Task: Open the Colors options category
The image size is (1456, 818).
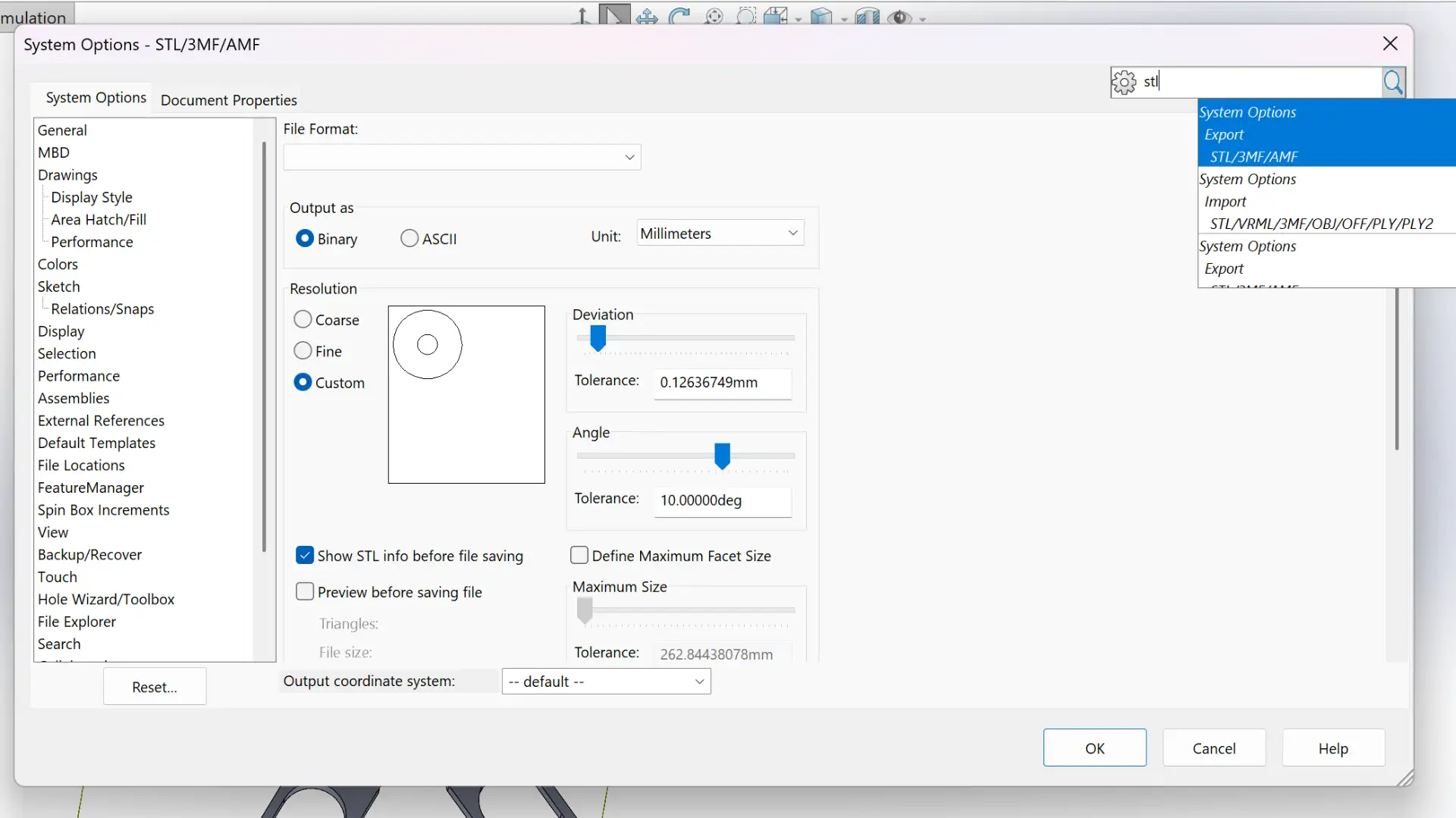Action: [x=58, y=265]
